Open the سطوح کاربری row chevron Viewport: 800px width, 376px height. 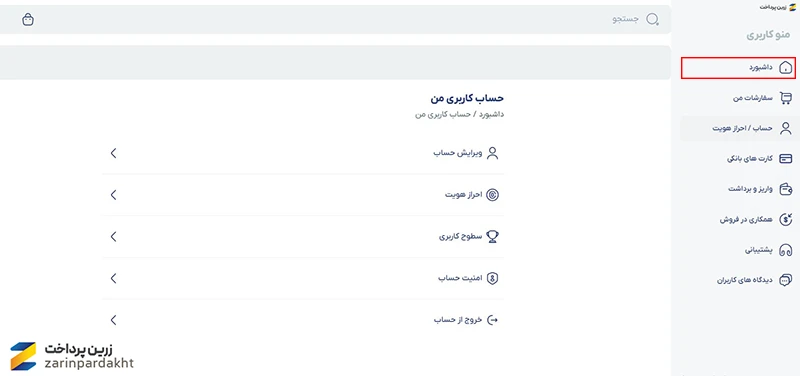pos(113,237)
